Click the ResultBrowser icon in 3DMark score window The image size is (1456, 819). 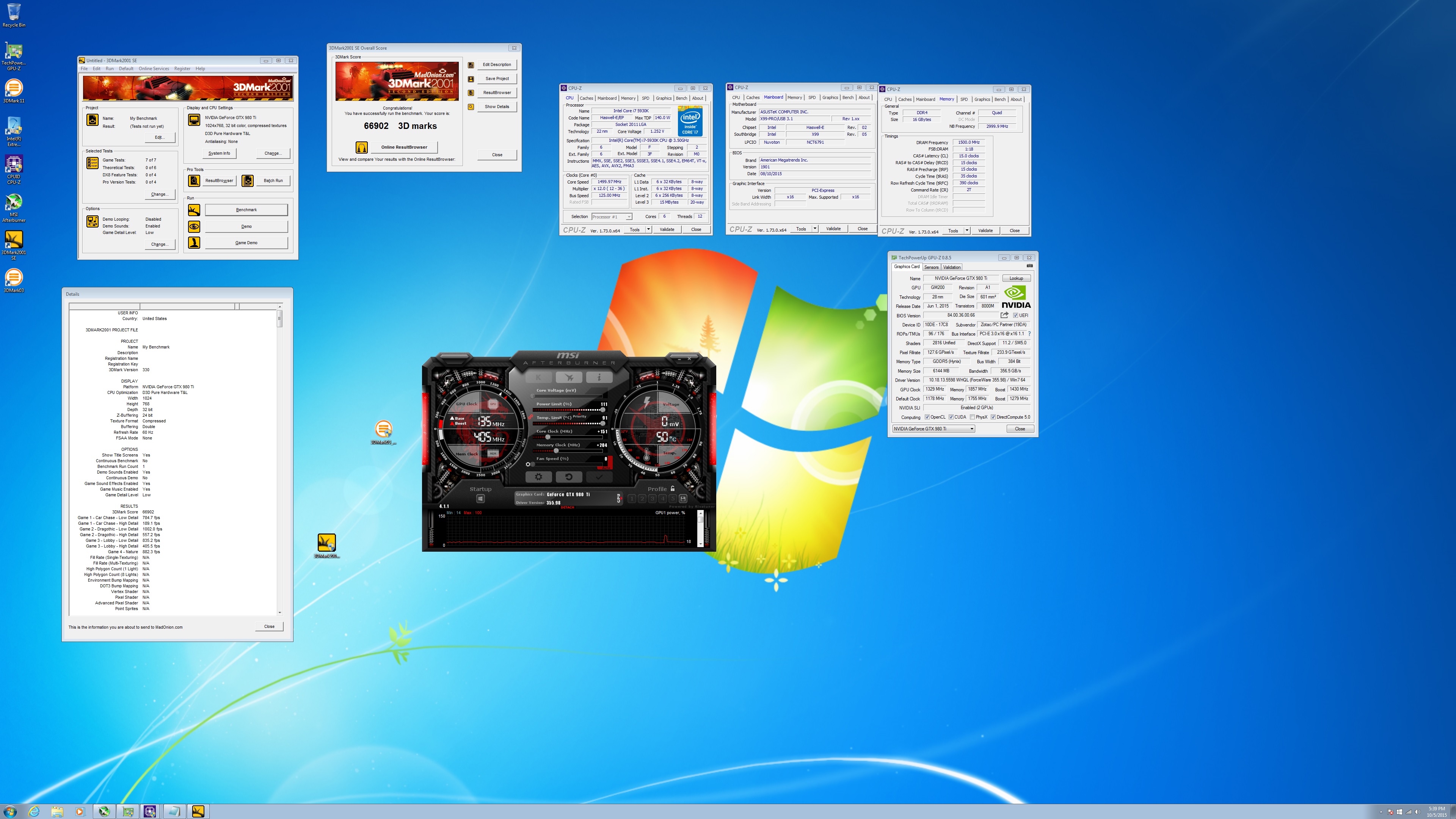point(471,93)
